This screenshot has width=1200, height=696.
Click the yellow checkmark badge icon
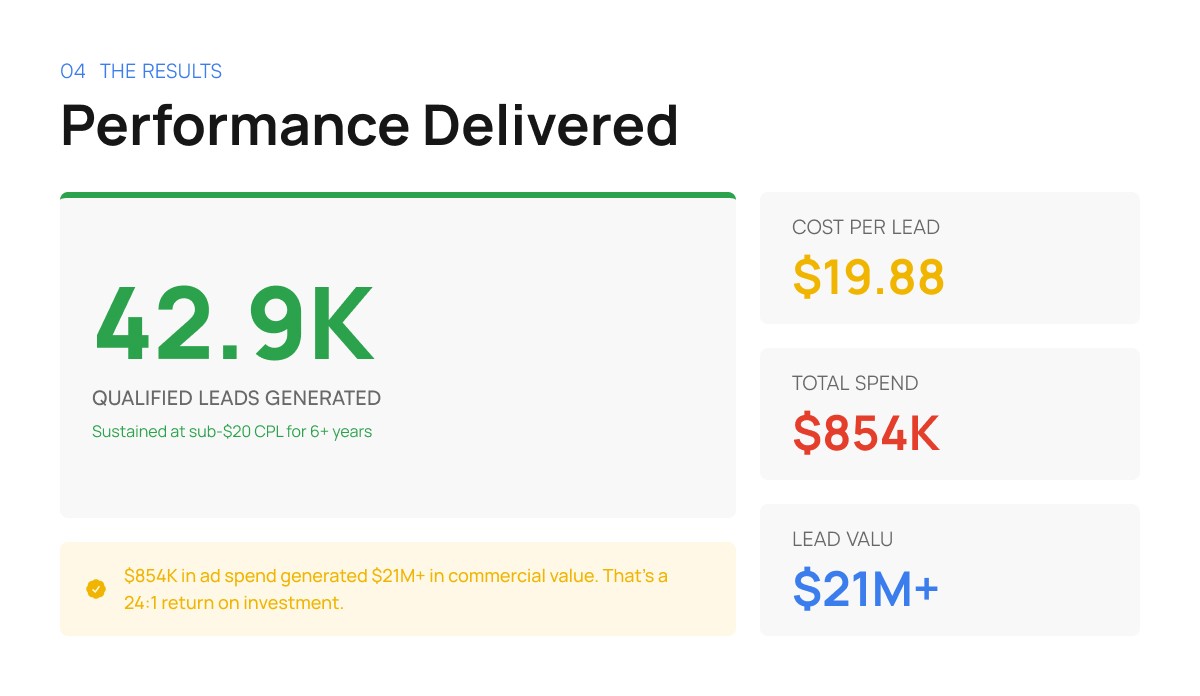[x=96, y=589]
